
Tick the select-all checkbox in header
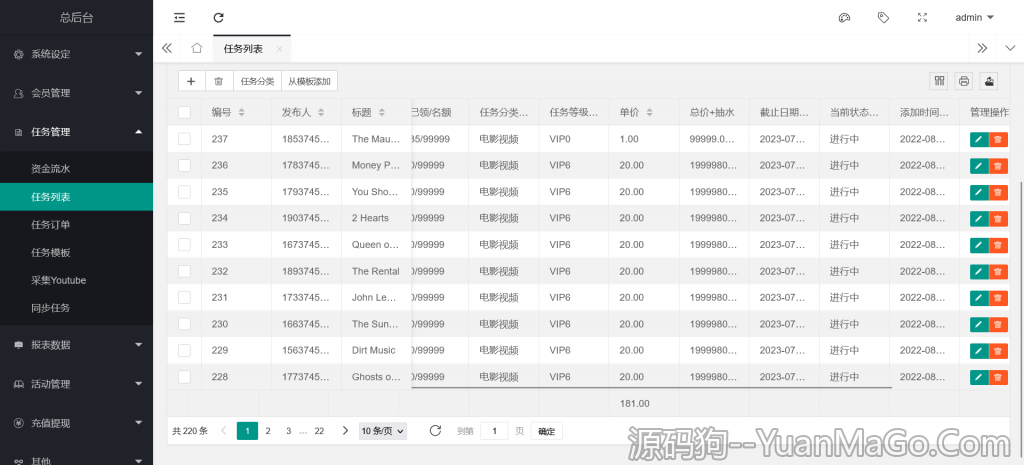pos(184,112)
